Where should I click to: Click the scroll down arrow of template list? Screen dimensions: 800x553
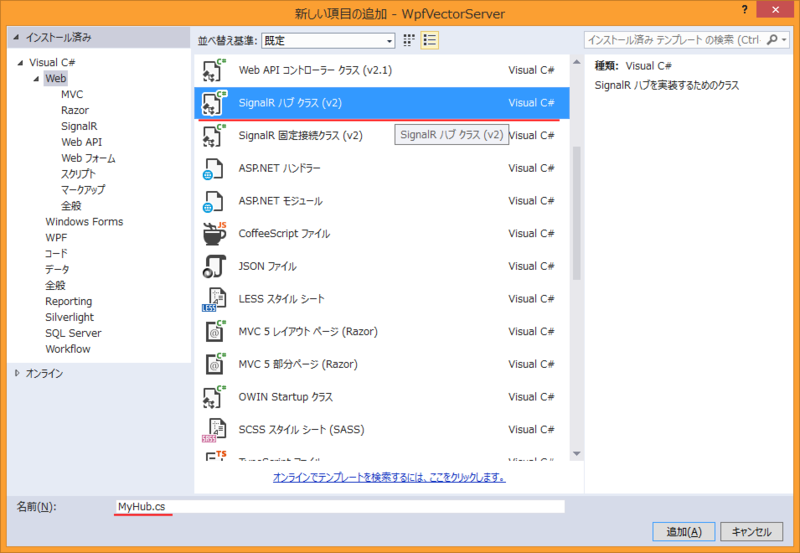click(x=577, y=454)
